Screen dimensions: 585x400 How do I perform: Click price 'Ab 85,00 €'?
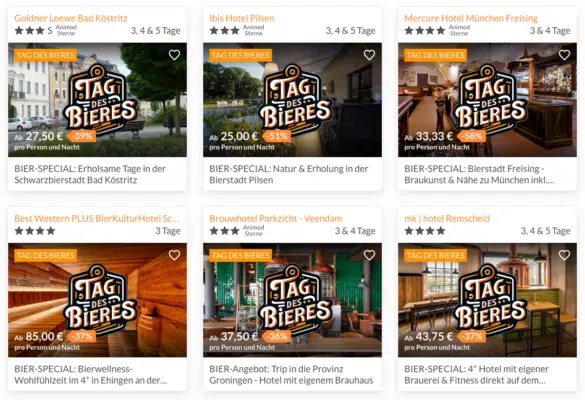39,337
